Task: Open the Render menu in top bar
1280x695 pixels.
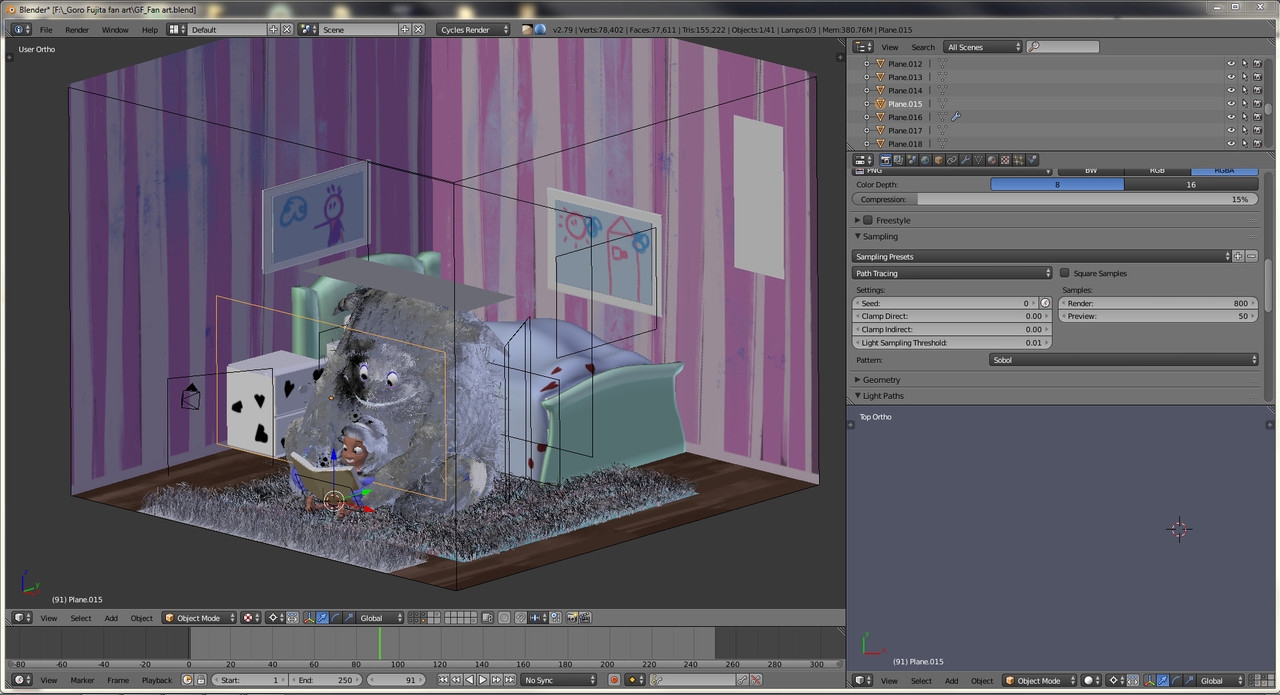Action: click(77, 30)
